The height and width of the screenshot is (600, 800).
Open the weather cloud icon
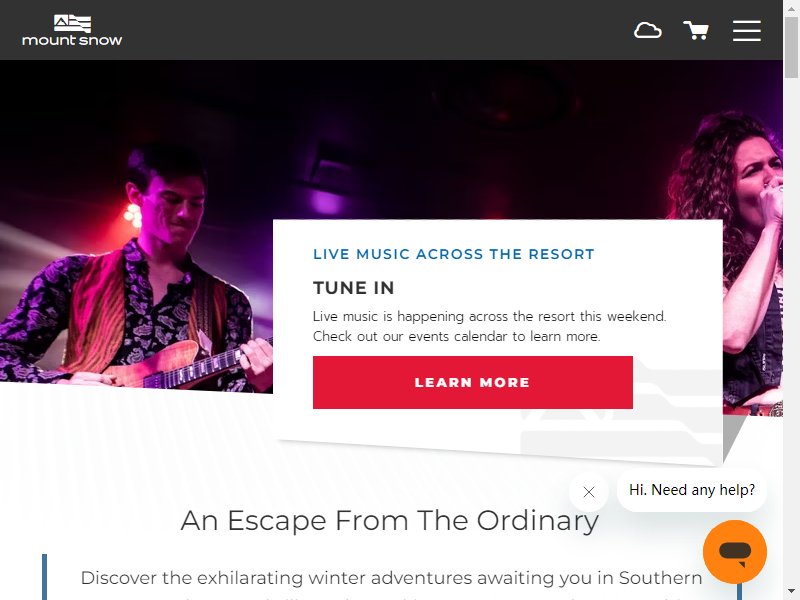tap(647, 31)
